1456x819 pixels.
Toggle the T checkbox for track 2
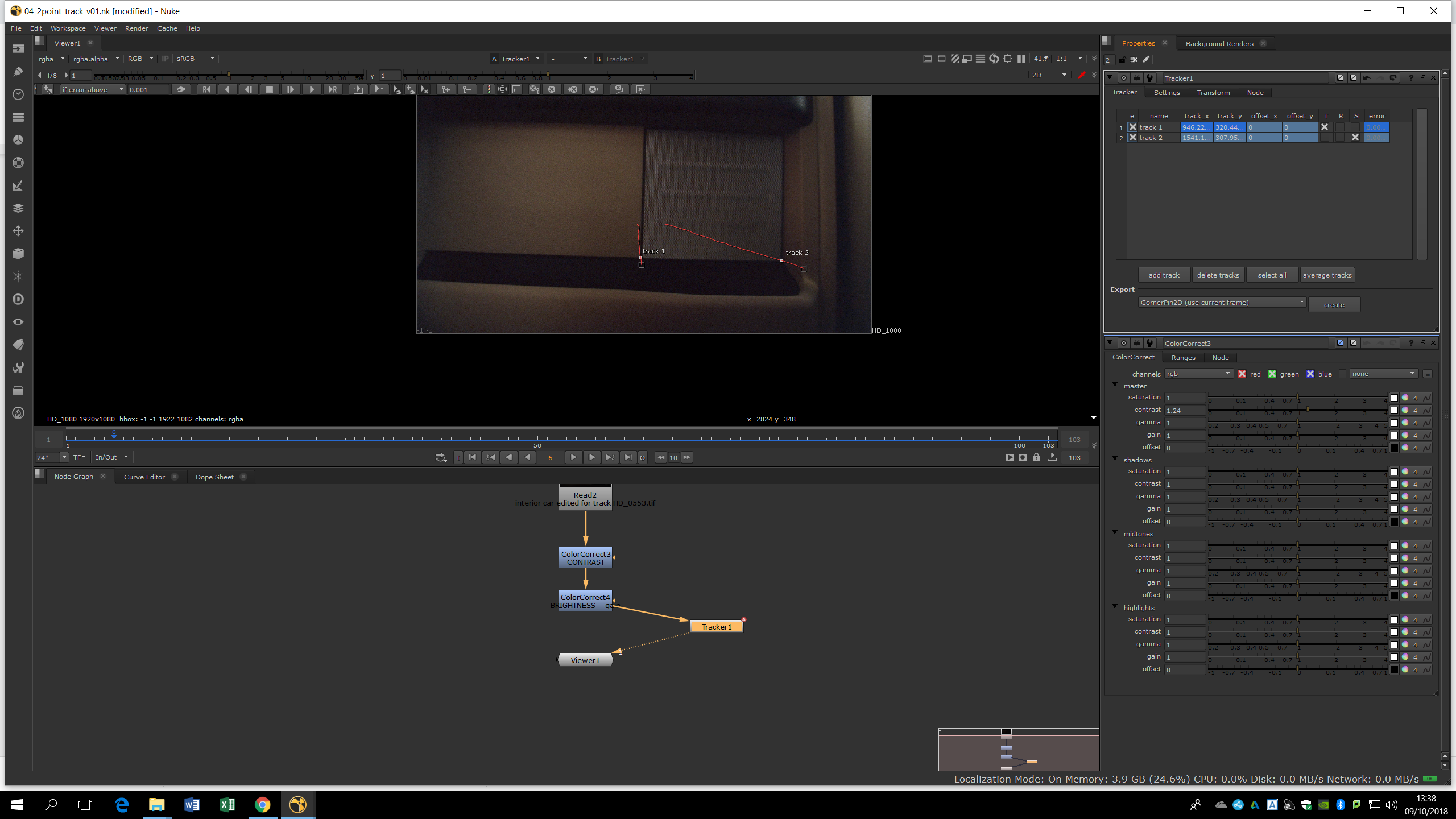point(1325,138)
